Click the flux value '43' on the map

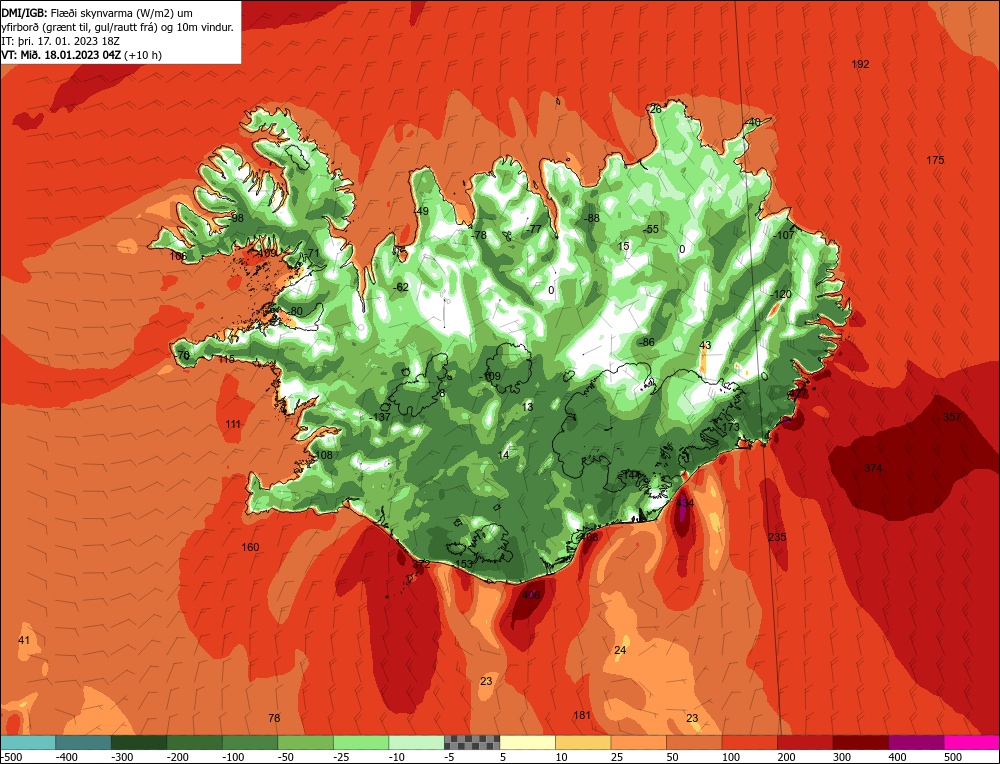(x=705, y=345)
